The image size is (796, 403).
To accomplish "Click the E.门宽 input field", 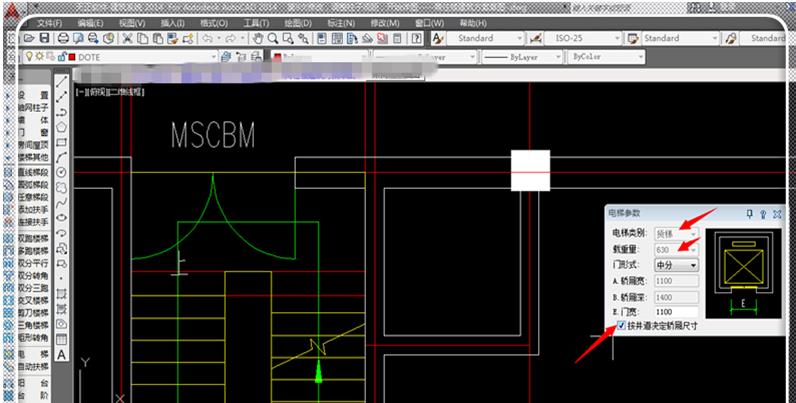I will point(676,312).
